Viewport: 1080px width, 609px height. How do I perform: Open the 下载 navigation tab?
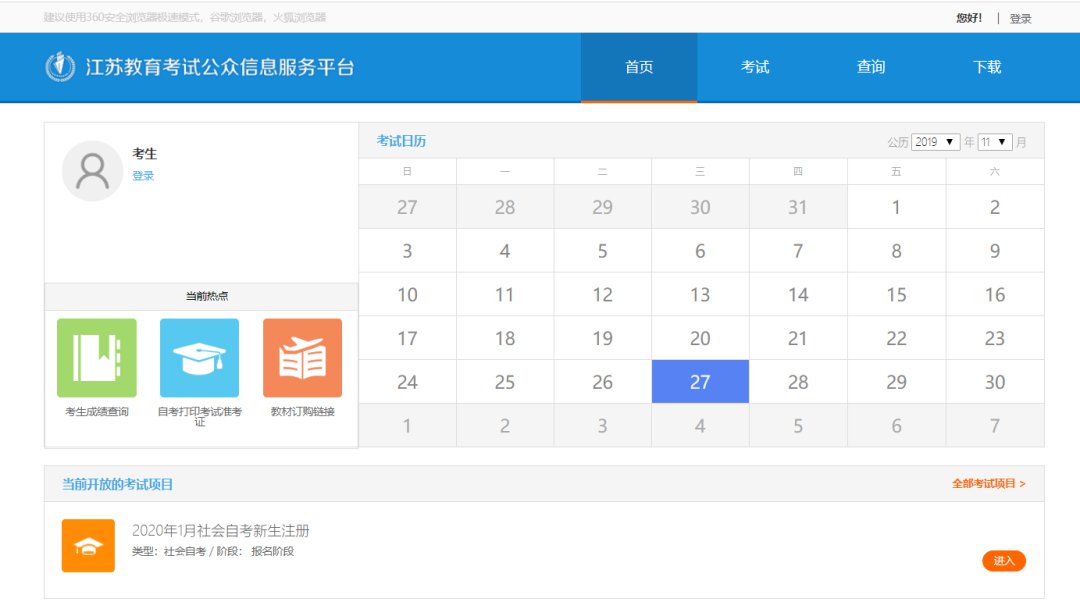tap(987, 67)
